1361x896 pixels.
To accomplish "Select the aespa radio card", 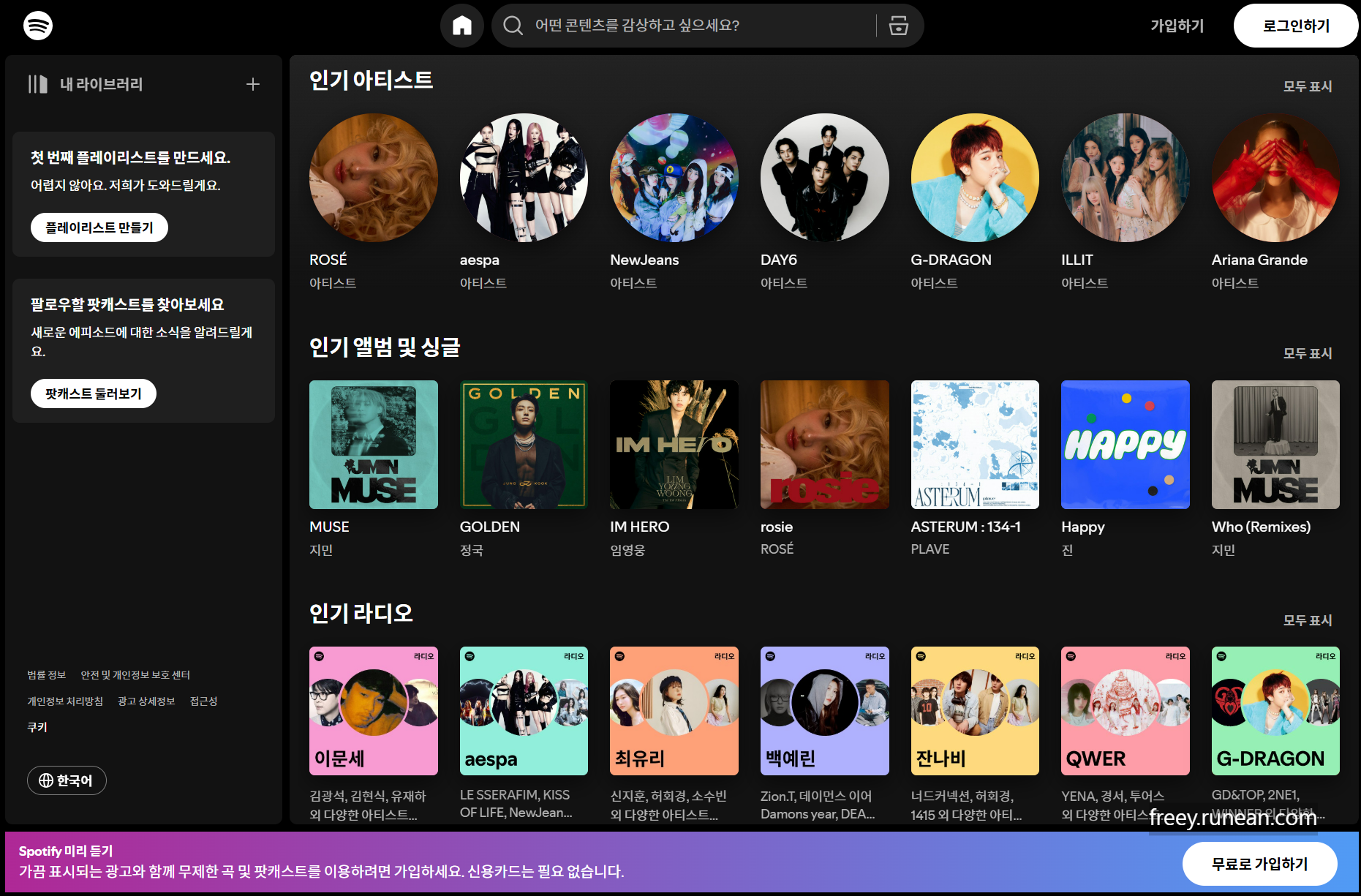I will pos(523,710).
